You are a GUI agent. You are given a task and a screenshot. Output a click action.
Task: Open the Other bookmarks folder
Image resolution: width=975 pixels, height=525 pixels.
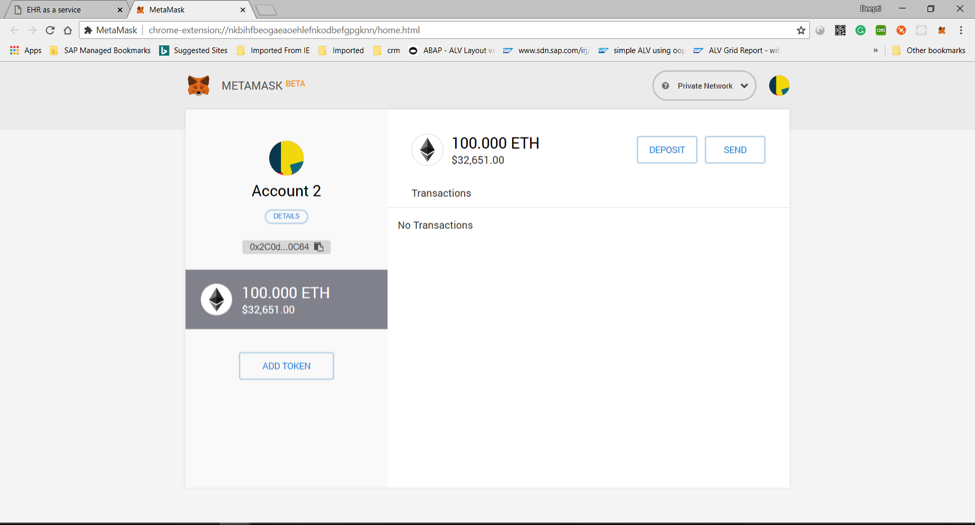click(929, 50)
